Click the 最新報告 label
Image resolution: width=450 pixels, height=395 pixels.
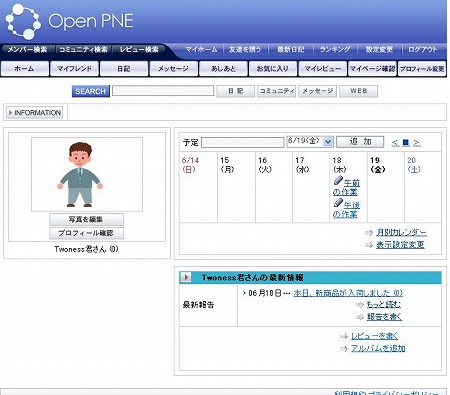198,304
